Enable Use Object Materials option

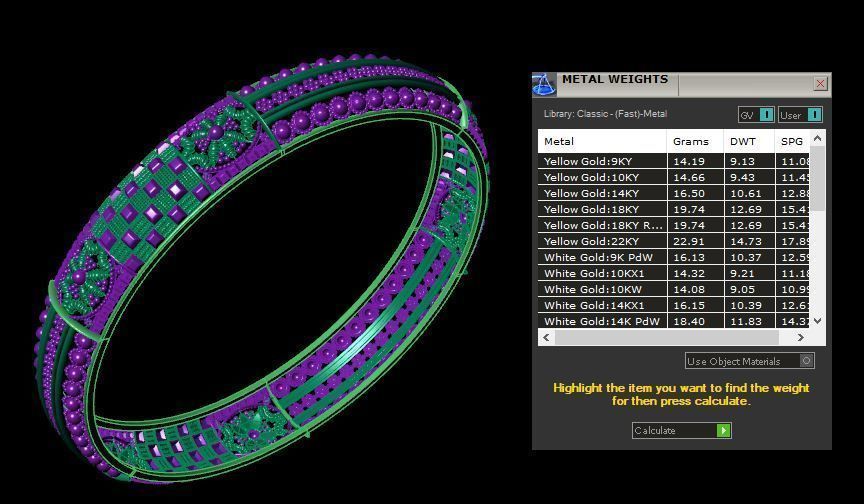pyautogui.click(x=749, y=361)
